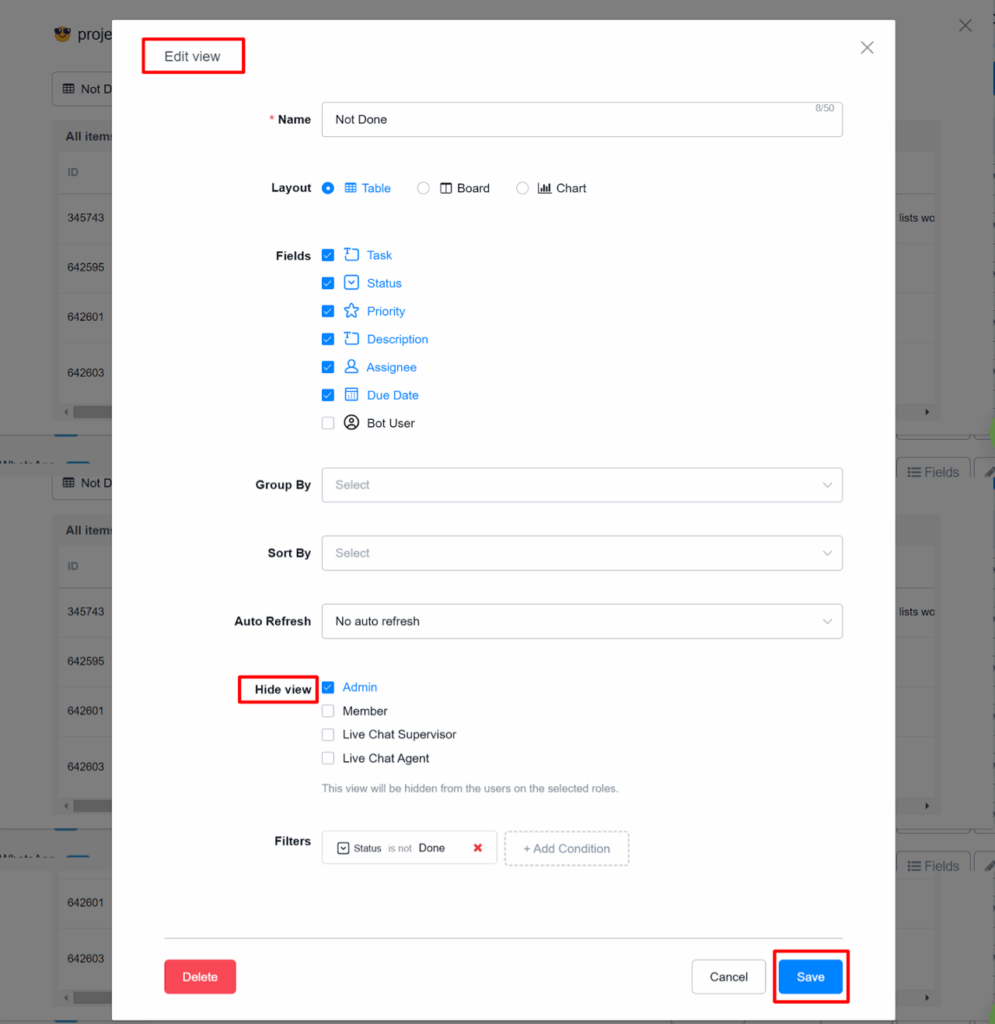Image resolution: width=995 pixels, height=1024 pixels.
Task: Click the Task field text icon
Action: pos(351,255)
